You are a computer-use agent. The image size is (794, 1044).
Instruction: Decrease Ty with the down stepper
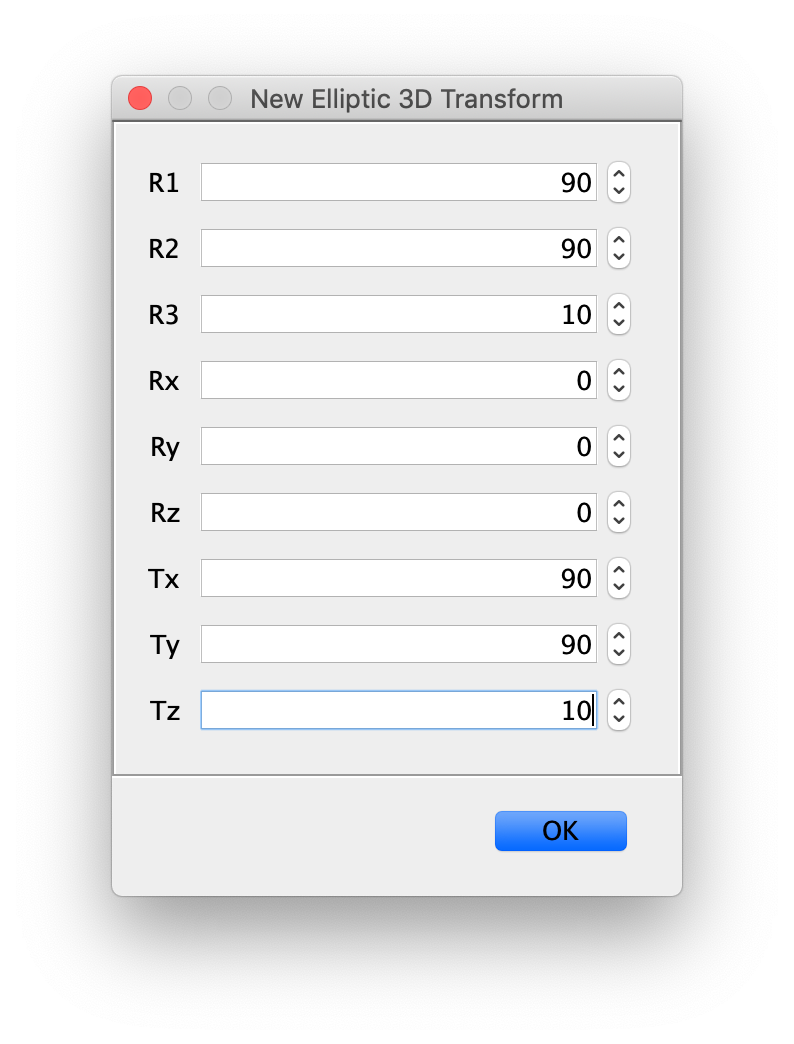(x=618, y=652)
